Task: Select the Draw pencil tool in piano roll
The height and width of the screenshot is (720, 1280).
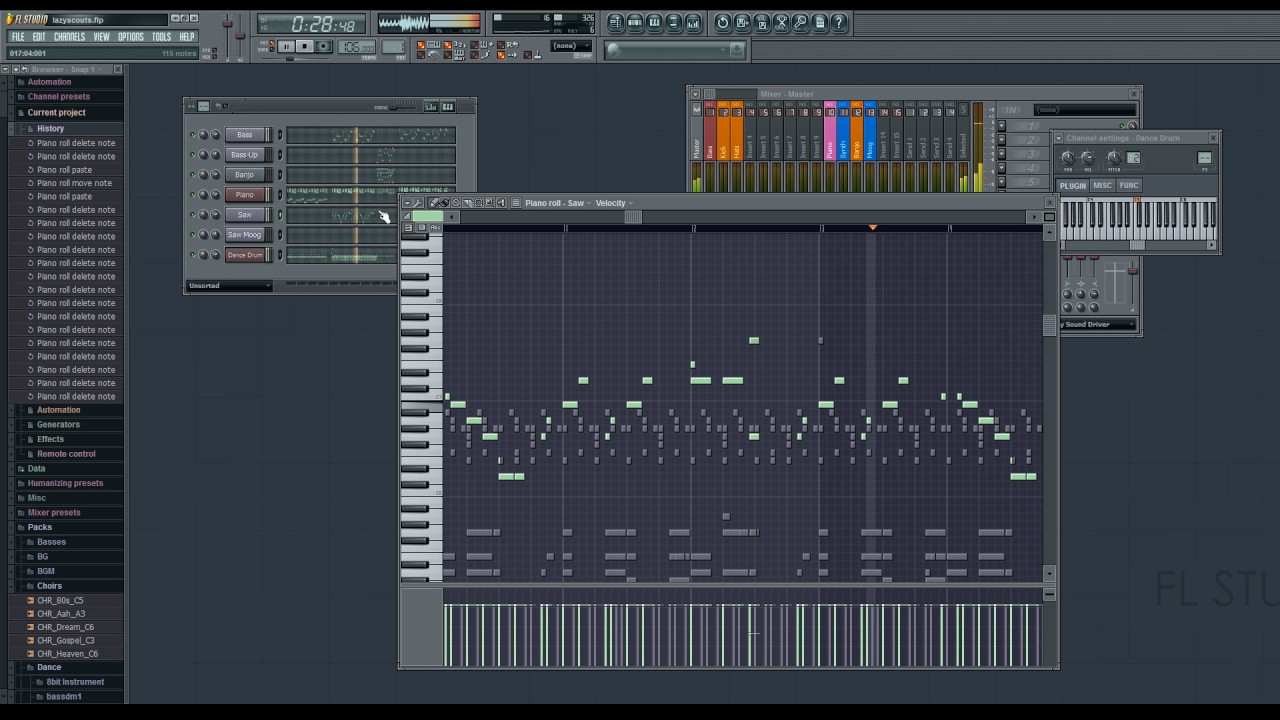Action: pyautogui.click(x=434, y=203)
